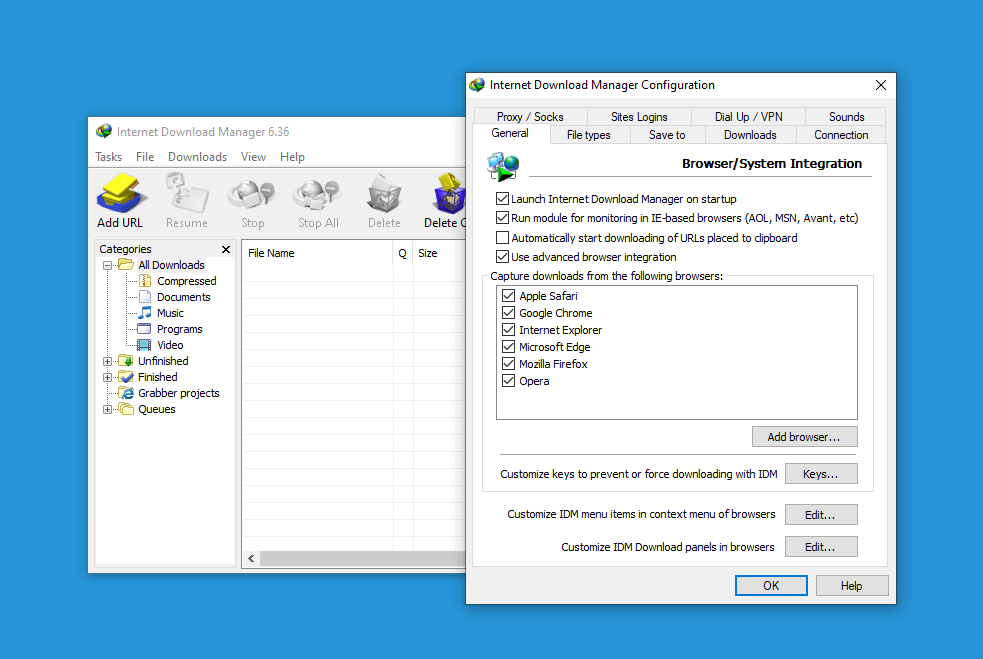Viewport: 983px width, 659px height.
Task: Click the Grabber projects icon
Action: [127, 393]
